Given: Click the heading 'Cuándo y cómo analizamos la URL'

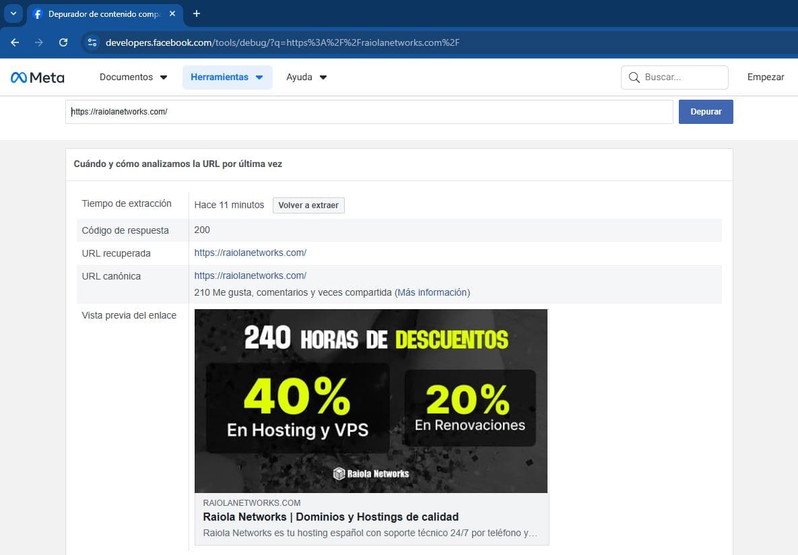Looking at the screenshot, I should [x=178, y=164].
